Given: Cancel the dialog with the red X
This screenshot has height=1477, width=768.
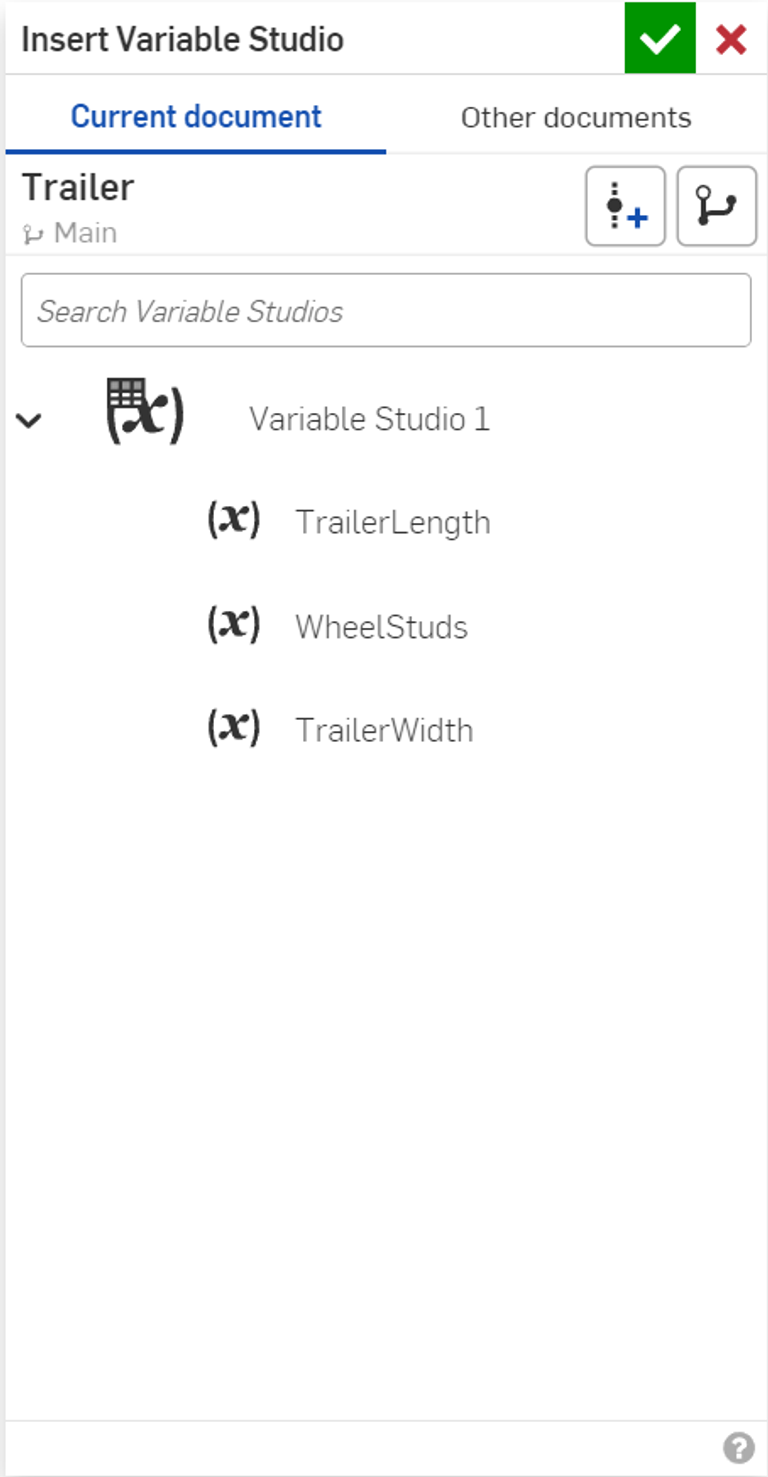Looking at the screenshot, I should 731,39.
